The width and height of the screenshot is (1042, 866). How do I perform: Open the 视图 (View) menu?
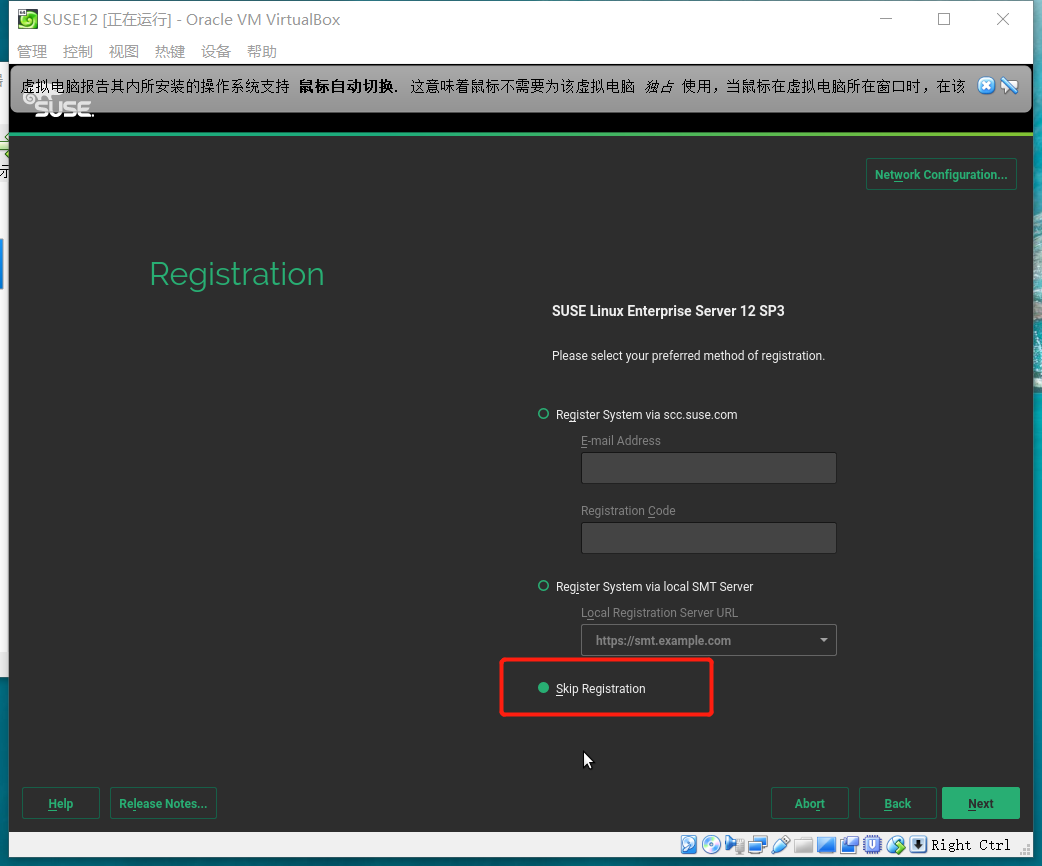tap(123, 51)
